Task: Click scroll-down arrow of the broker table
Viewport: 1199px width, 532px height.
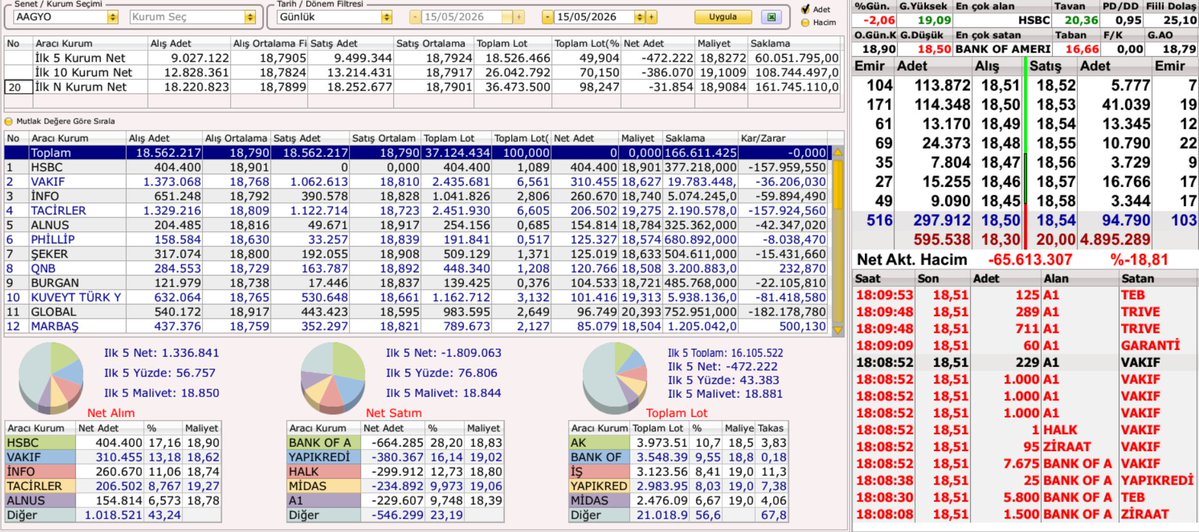Action: point(837,329)
